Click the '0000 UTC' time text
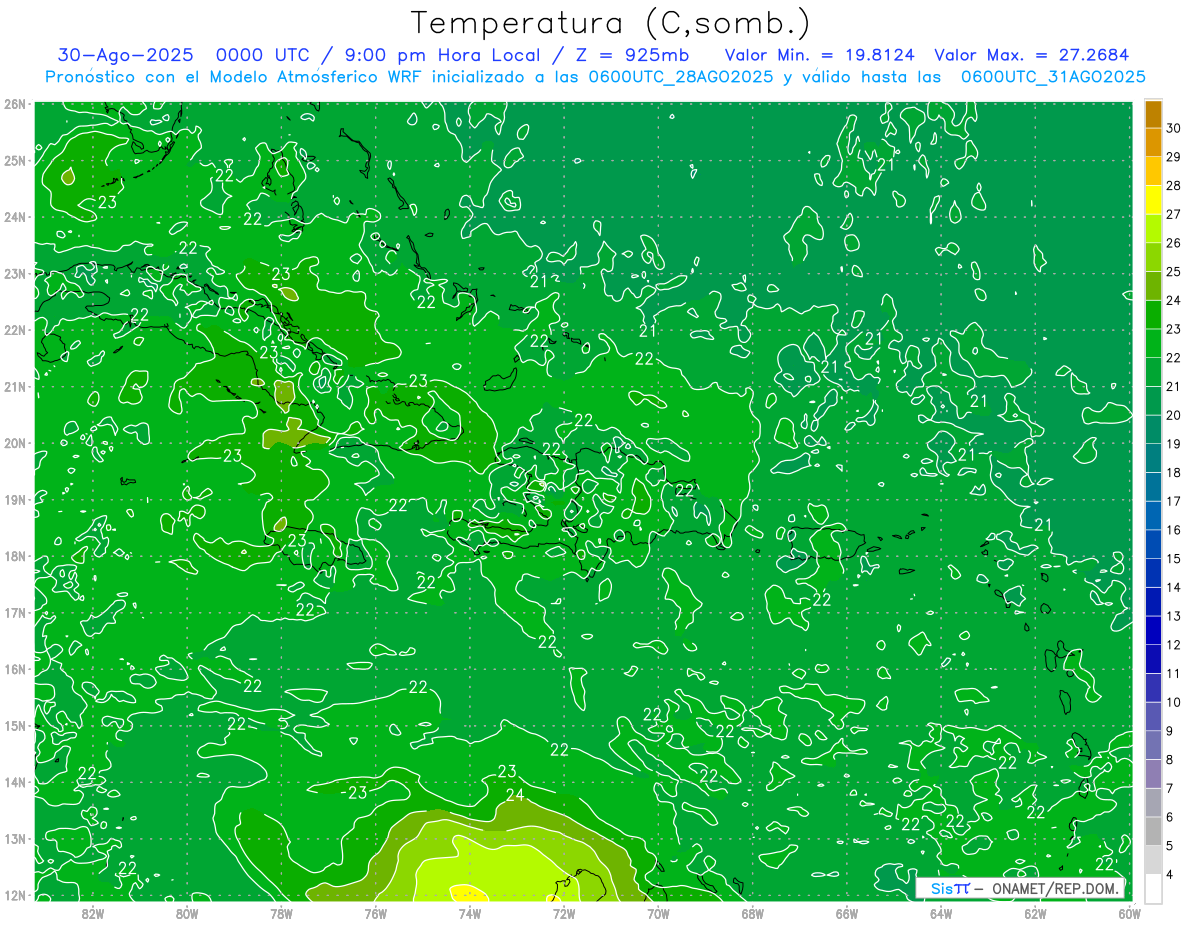Screen dimensions: 1200x927 (266, 55)
